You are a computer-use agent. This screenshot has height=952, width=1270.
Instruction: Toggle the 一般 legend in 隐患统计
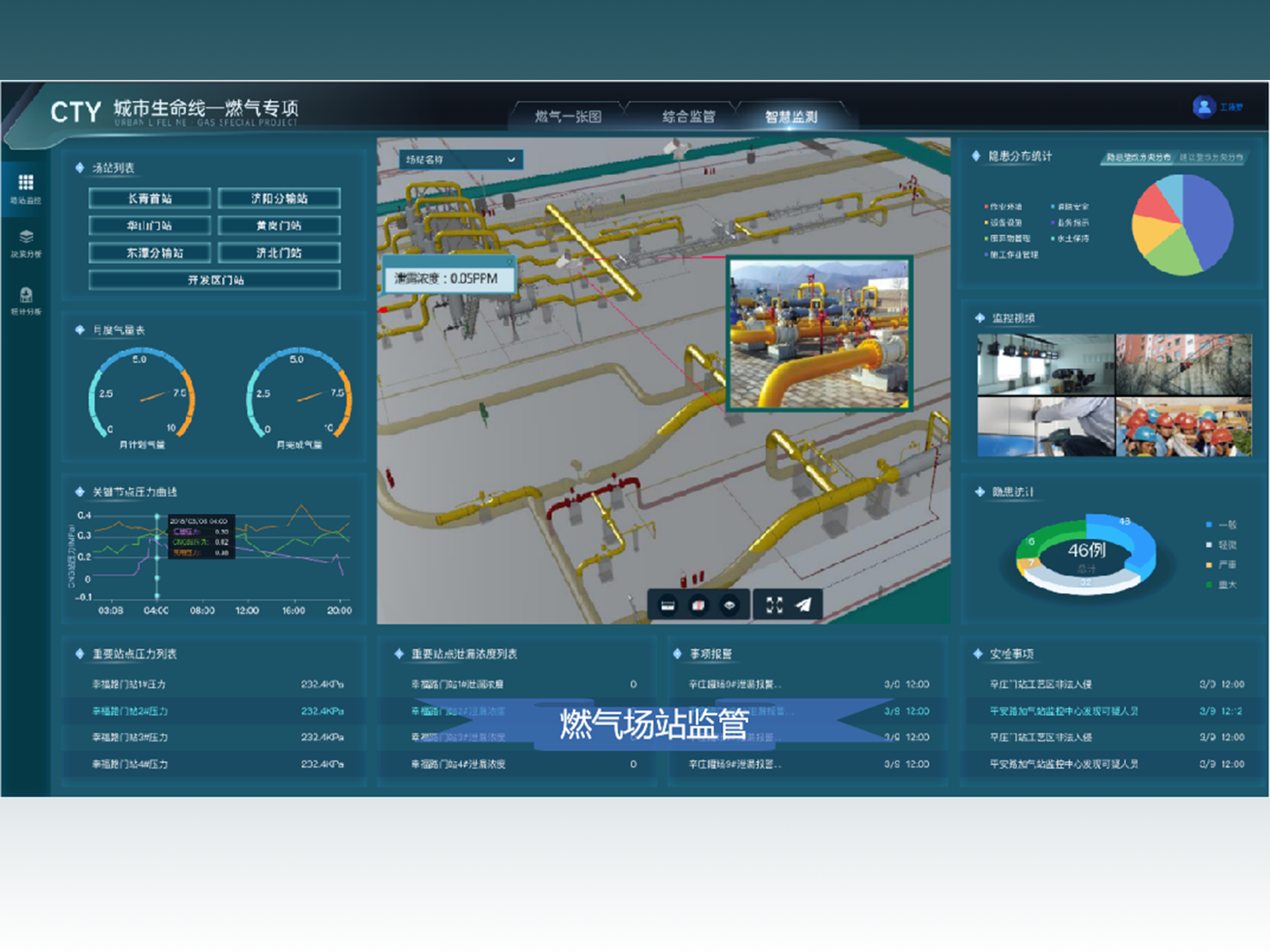[1221, 525]
